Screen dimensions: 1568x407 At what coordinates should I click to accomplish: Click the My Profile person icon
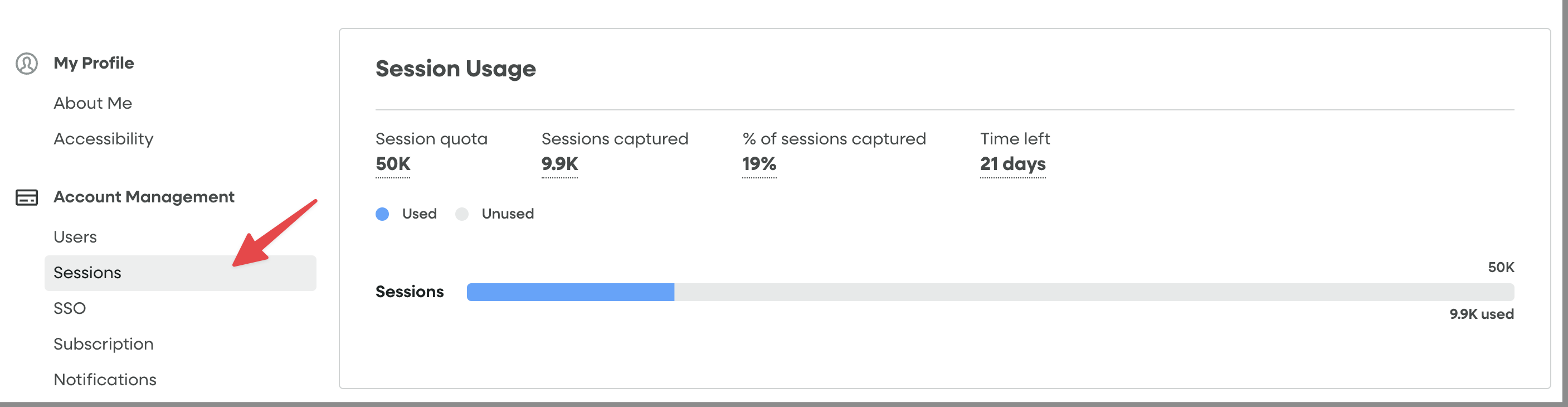coord(26,63)
